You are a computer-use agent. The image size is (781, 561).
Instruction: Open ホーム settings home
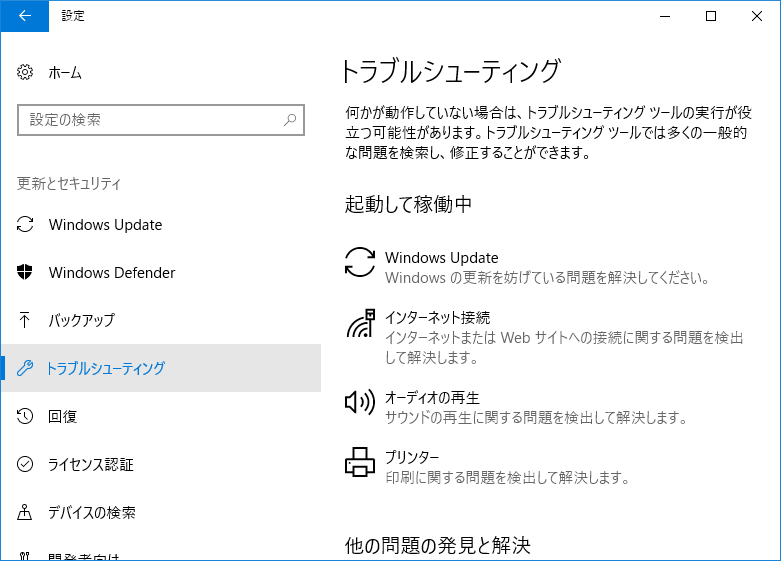(65, 73)
